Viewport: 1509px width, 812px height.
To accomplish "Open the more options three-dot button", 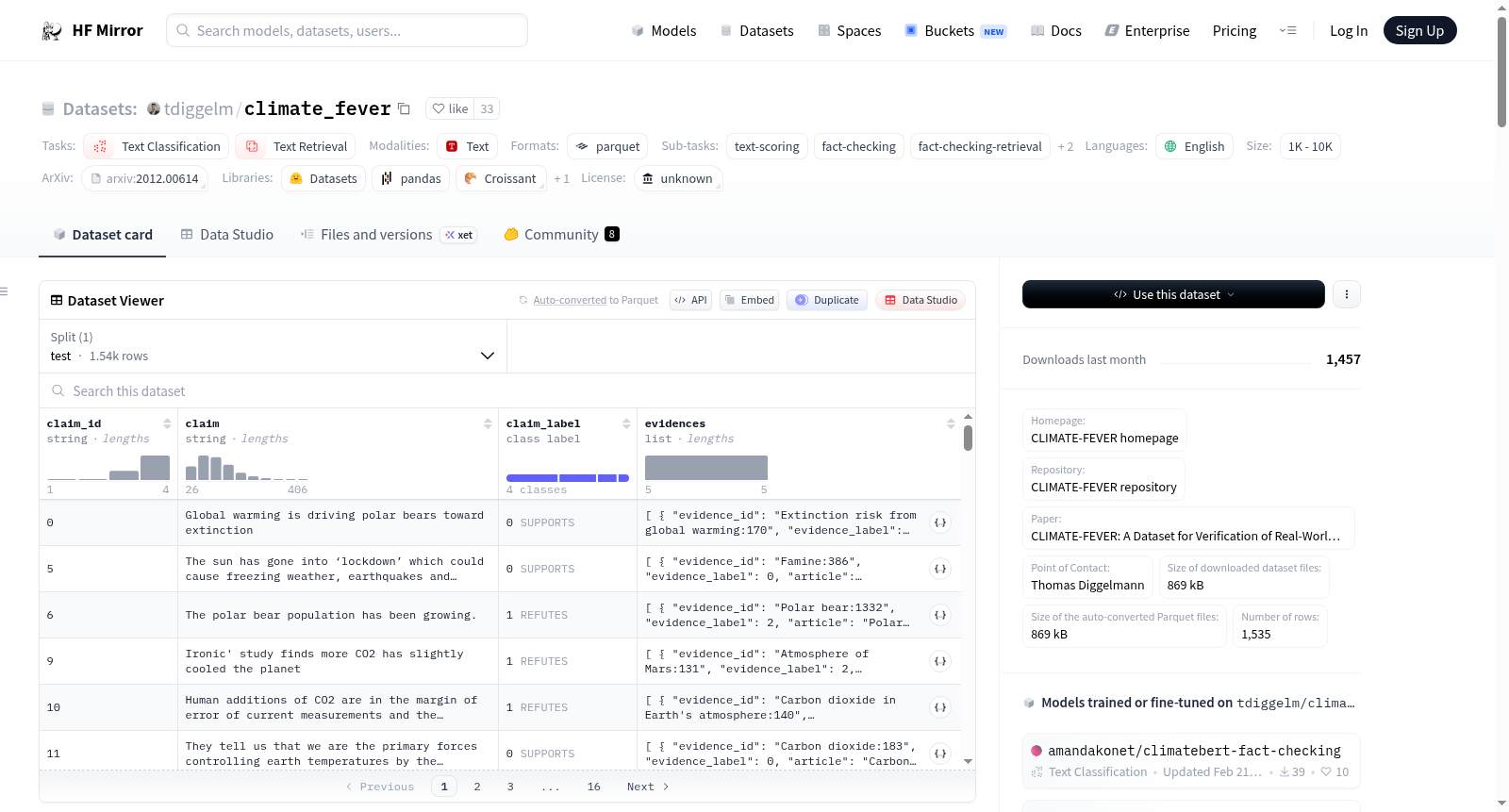I will 1346,294.
